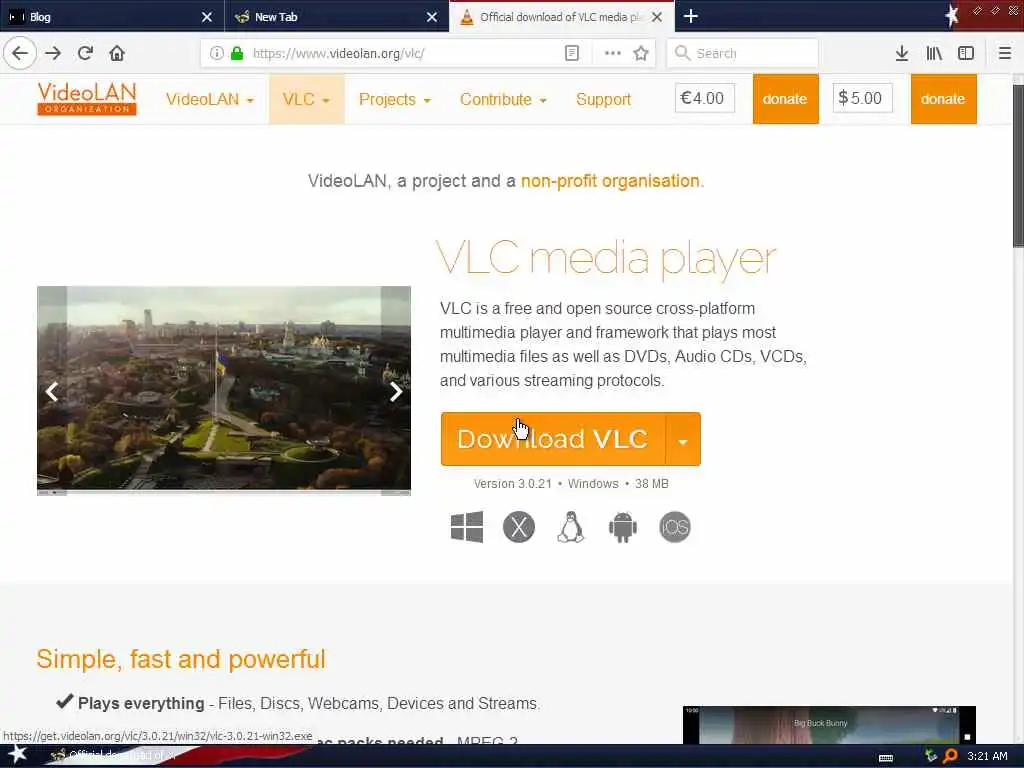The width and height of the screenshot is (1024, 768).
Task: Expand the VLC navigation dropdown
Action: 306,99
